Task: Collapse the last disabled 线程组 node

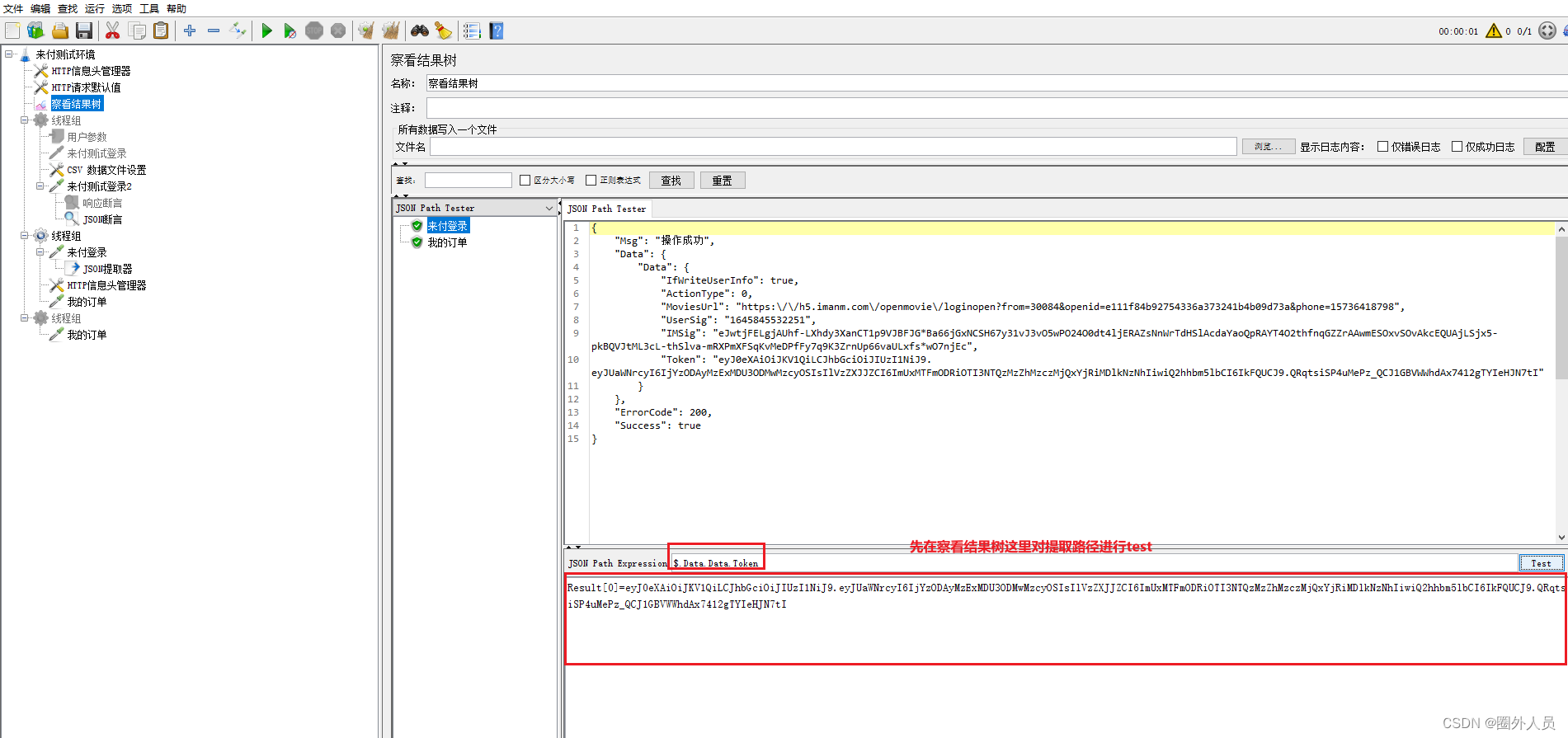Action: coord(25,318)
